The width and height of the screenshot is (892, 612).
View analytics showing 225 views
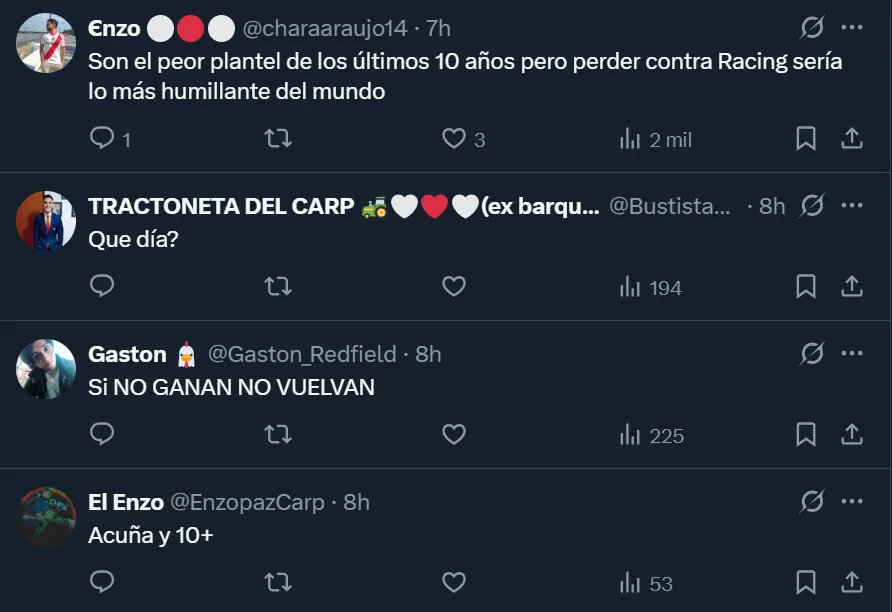point(651,435)
